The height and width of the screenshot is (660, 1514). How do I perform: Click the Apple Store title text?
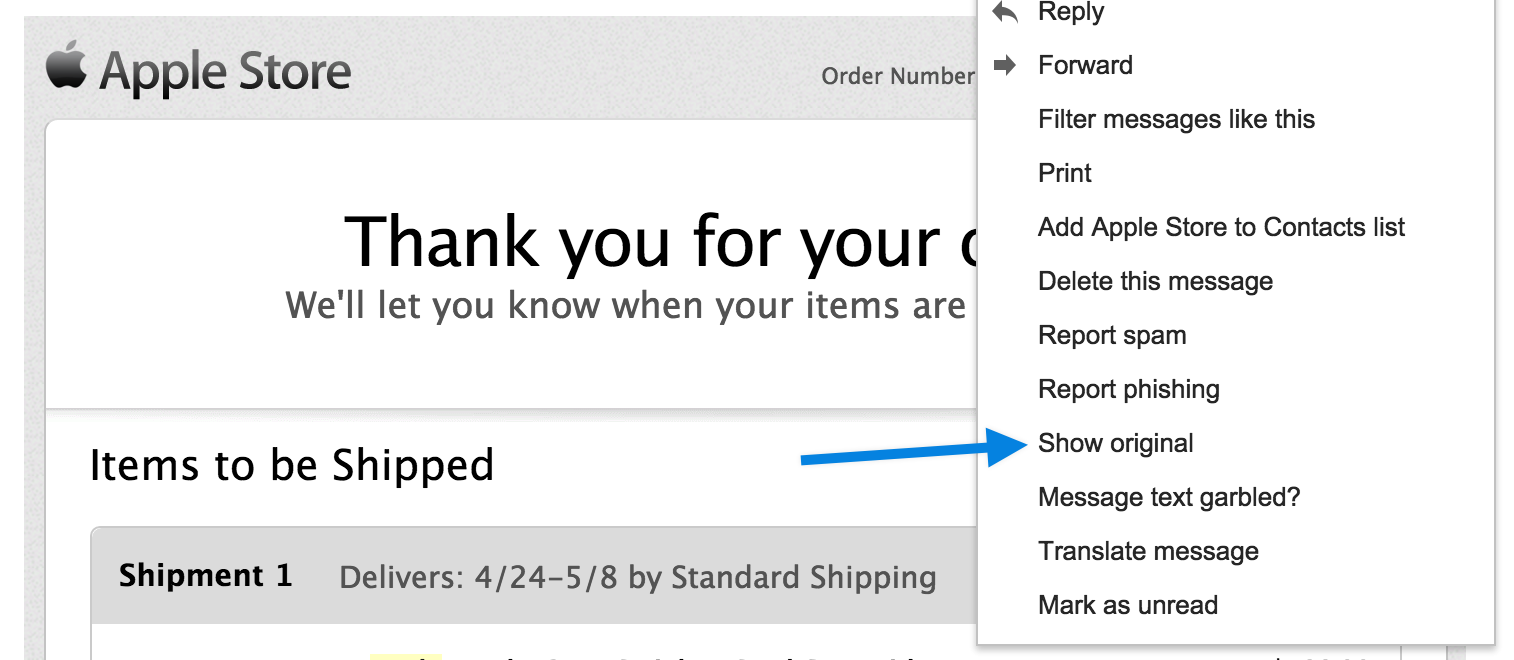pos(226,73)
